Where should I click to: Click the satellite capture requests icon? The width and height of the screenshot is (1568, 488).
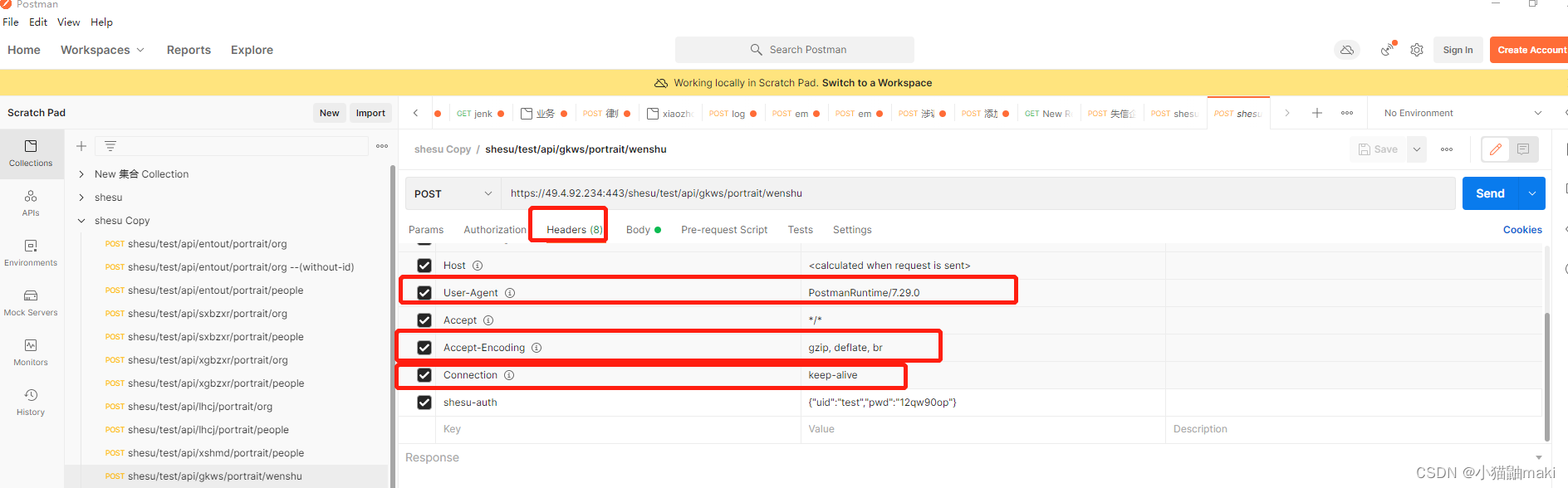(x=1389, y=49)
